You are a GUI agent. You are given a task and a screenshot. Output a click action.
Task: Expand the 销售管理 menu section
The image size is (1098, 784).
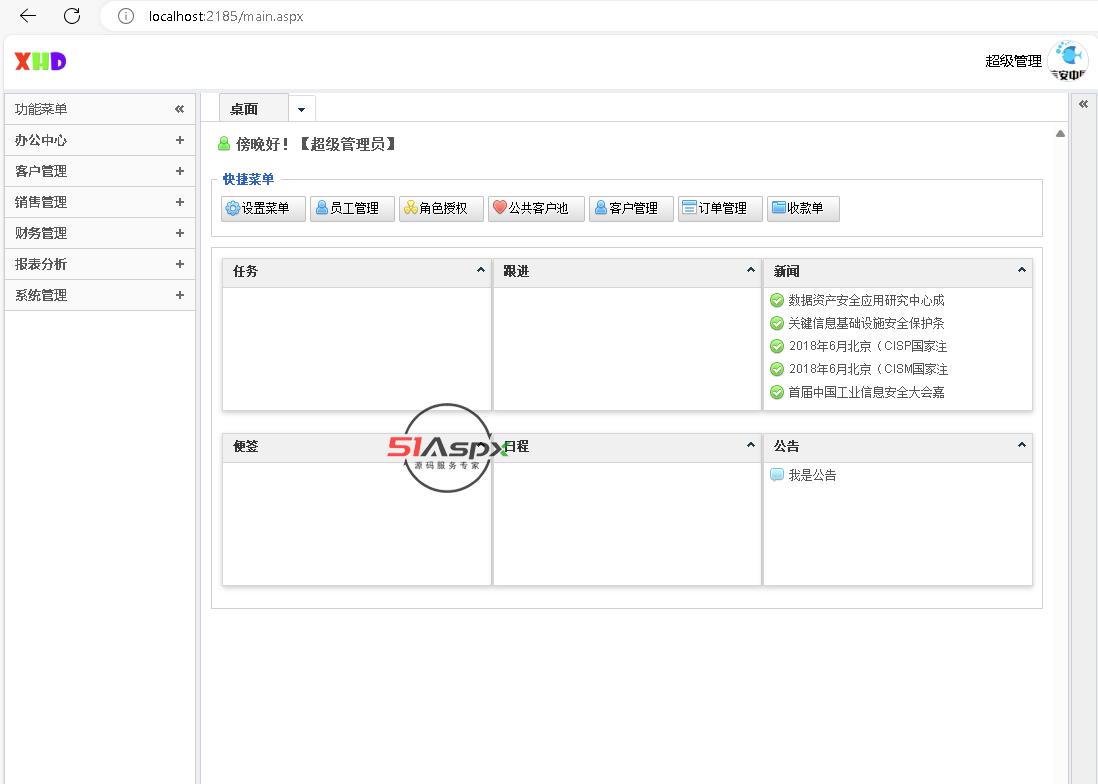[x=180, y=202]
